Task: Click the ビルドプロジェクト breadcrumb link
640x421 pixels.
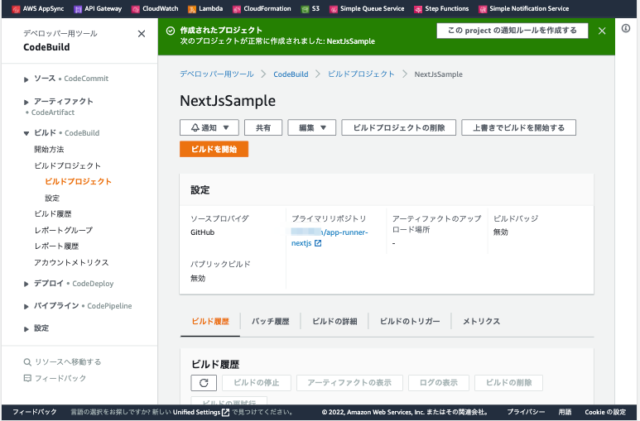Action: (361, 74)
